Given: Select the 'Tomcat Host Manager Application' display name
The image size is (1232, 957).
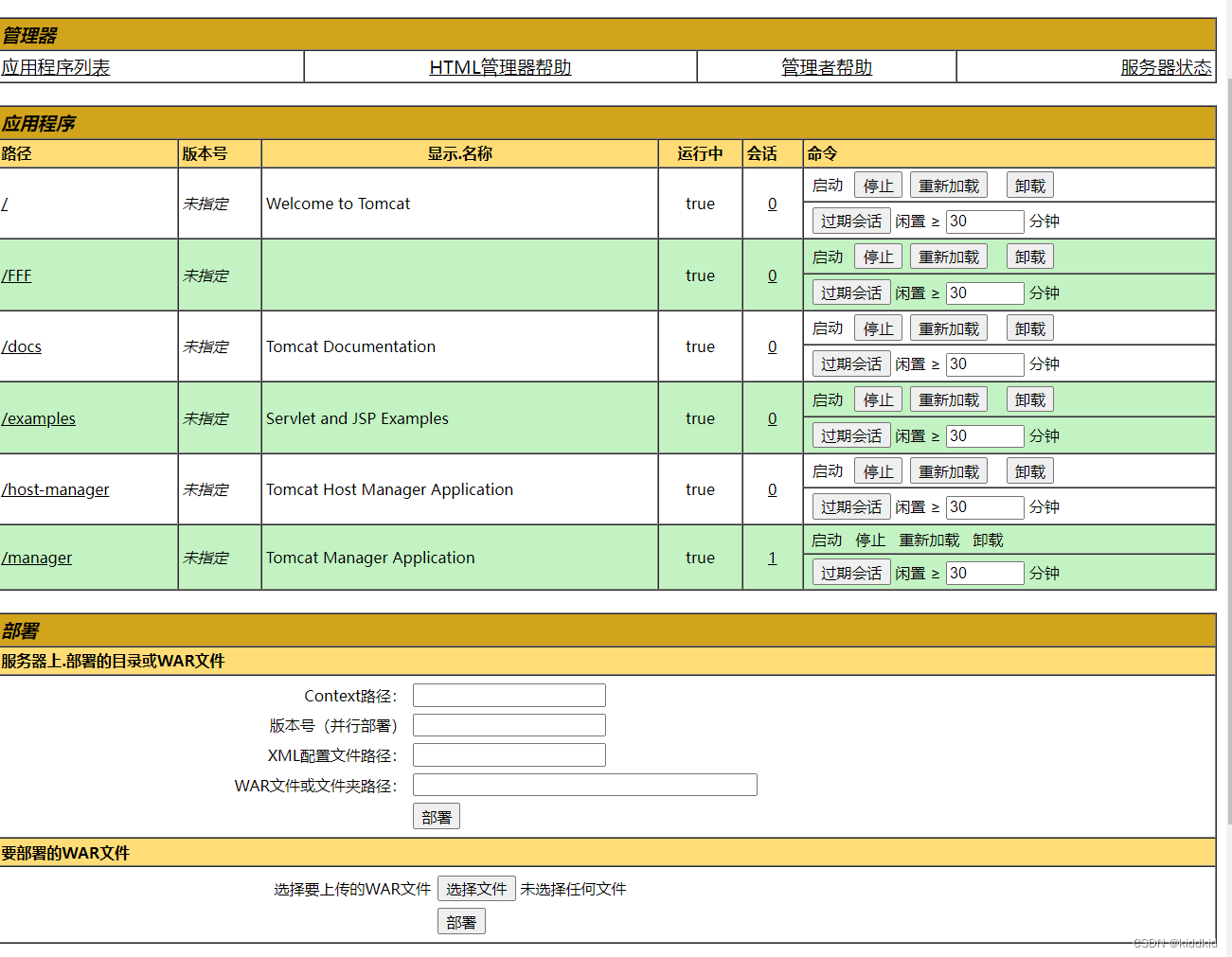Looking at the screenshot, I should pyautogui.click(x=389, y=489).
